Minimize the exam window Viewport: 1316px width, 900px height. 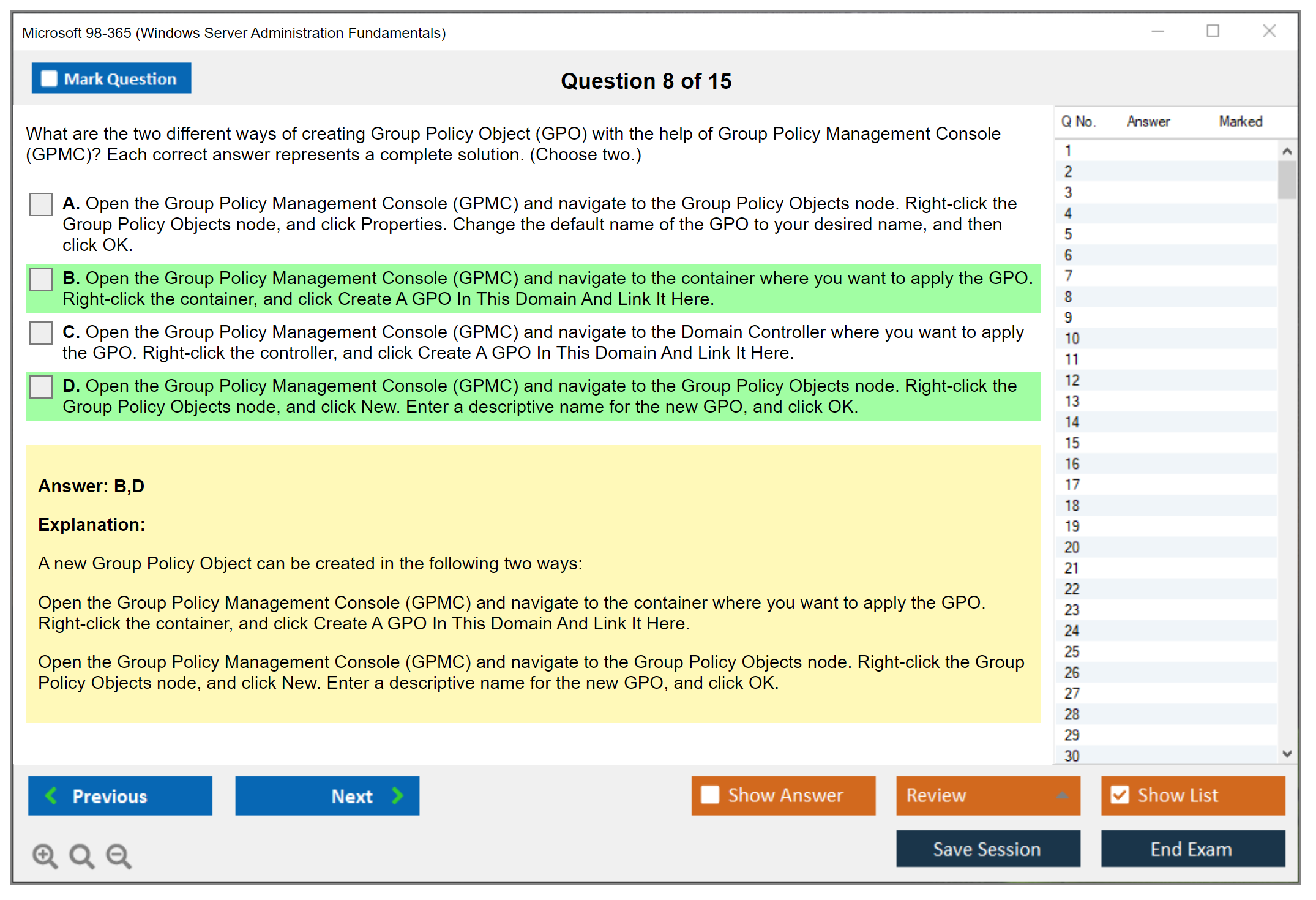(1157, 31)
